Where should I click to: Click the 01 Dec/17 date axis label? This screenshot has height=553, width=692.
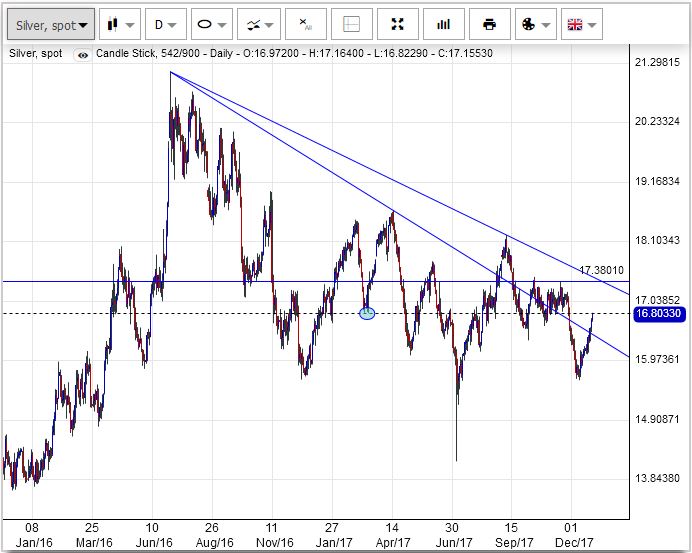click(x=574, y=535)
